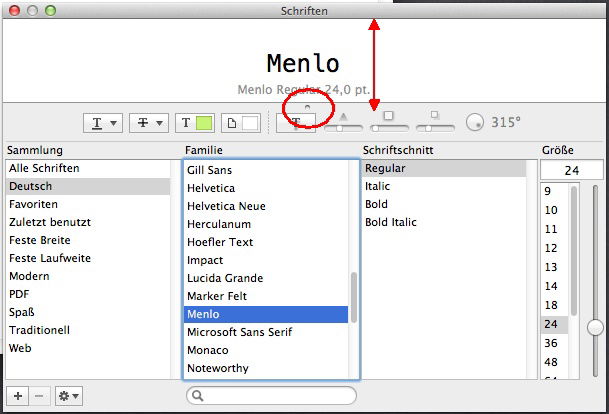Select the highlighted Menlo family row
The image size is (609, 414).
(266, 314)
